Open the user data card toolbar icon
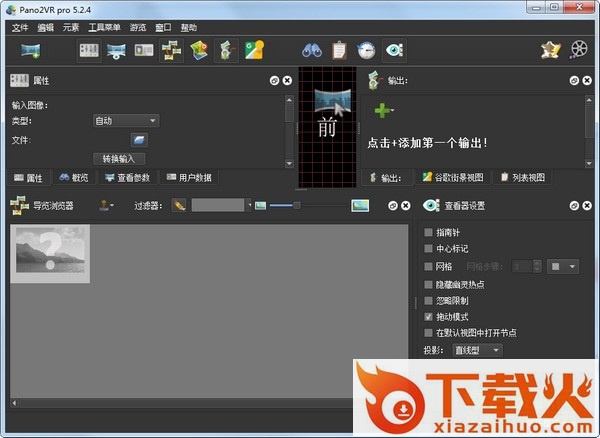600x438 pixels. [144, 50]
